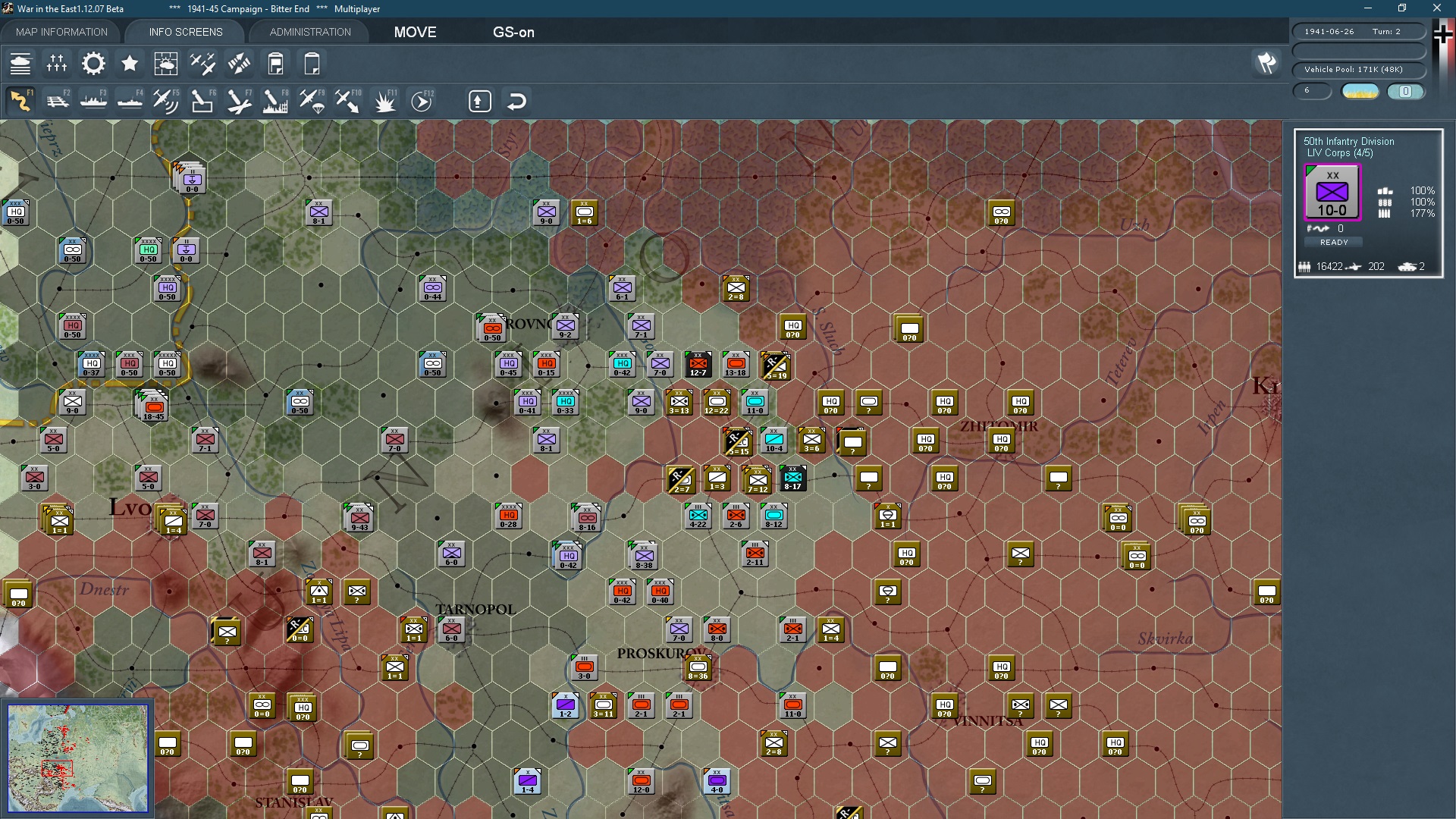Screen dimensions: 1456x819
Task: Click the Vehicle Pool 171K bar
Action: tap(1359, 69)
